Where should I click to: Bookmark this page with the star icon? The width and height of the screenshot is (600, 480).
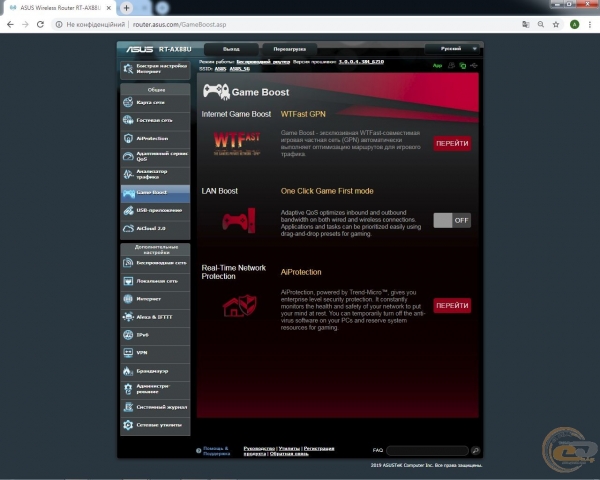coord(556,24)
